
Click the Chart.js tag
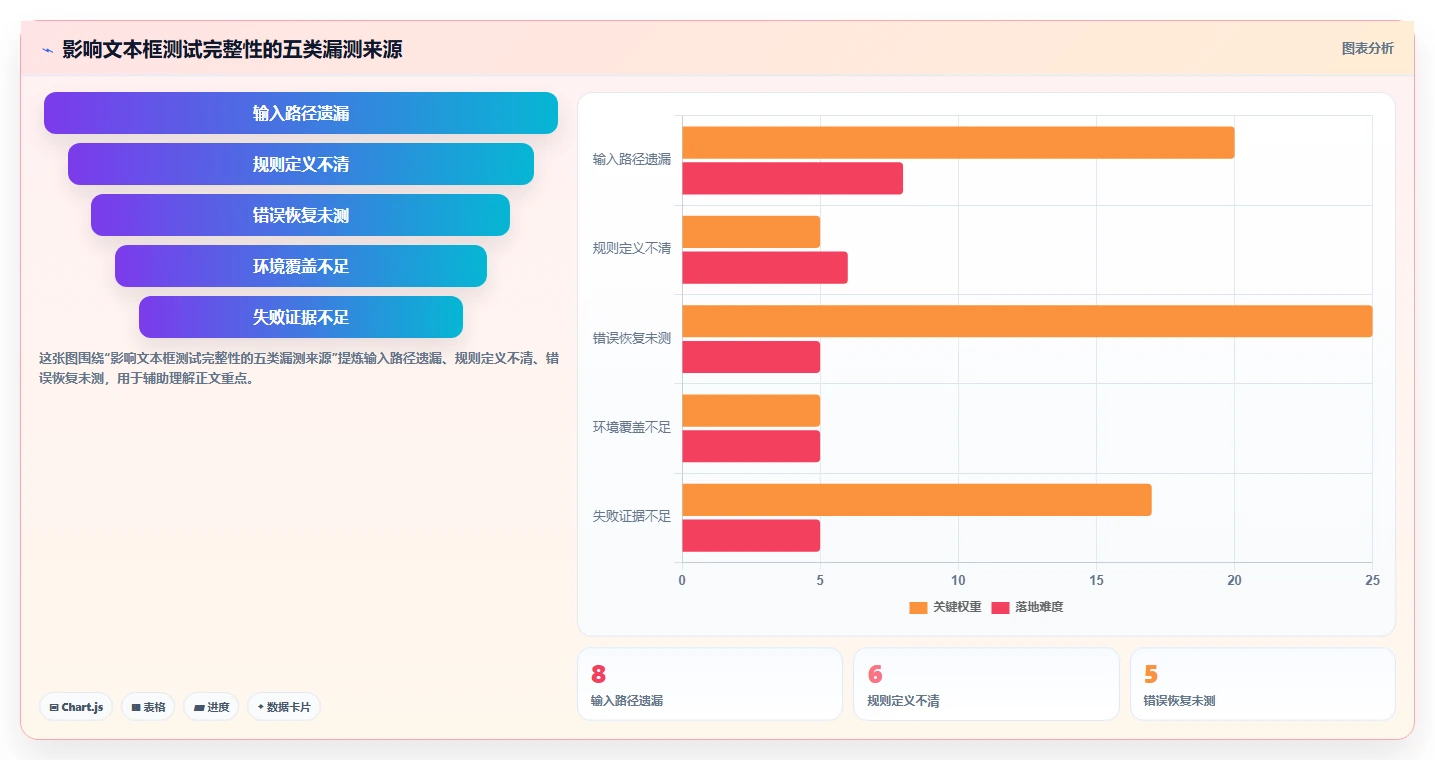coord(77,707)
